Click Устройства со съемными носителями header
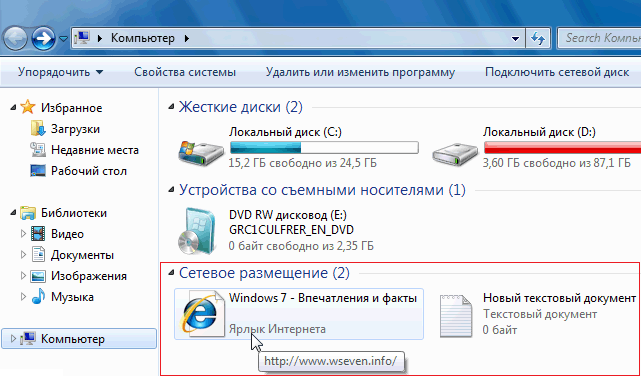 322,190
